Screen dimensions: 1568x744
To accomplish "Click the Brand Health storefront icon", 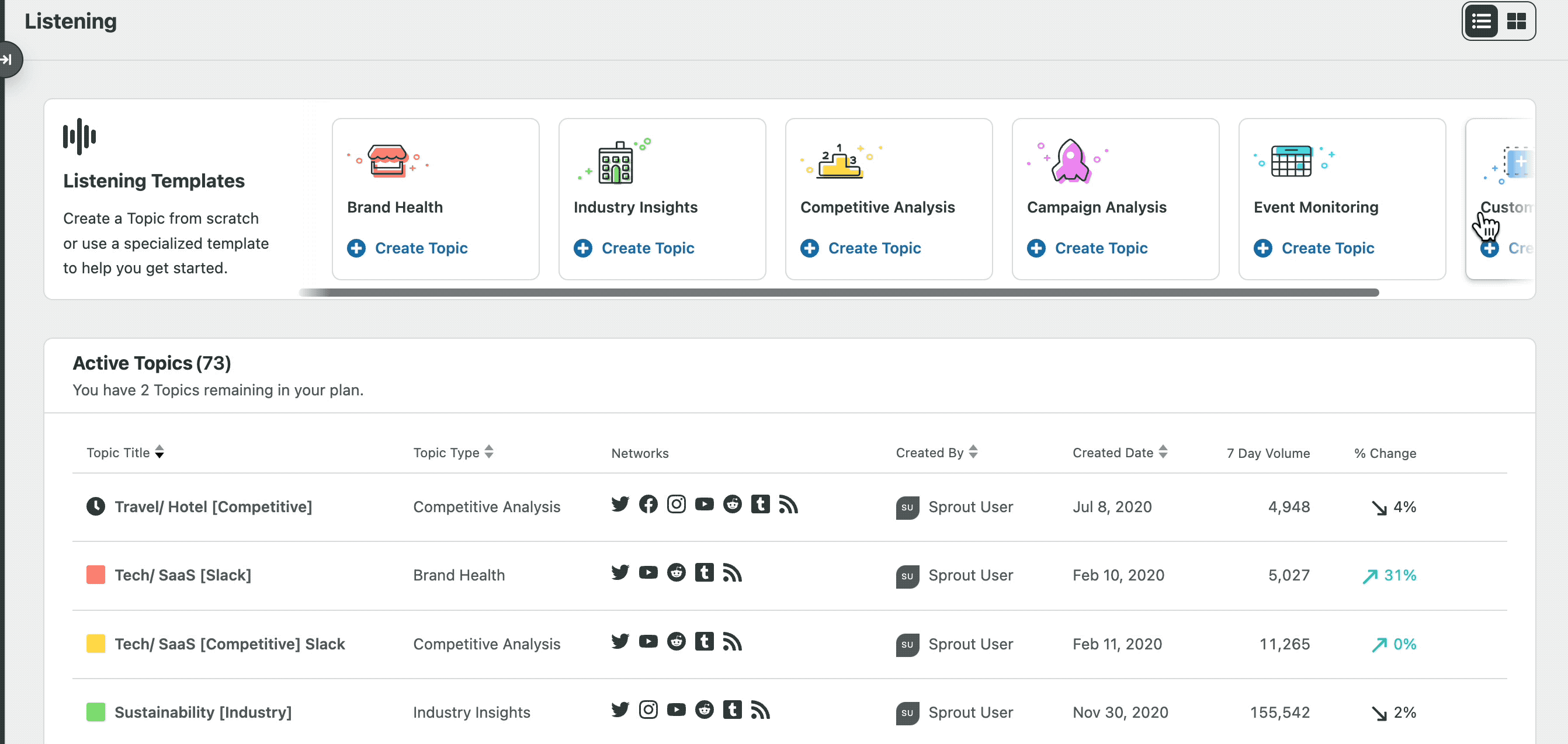I will click(x=388, y=161).
